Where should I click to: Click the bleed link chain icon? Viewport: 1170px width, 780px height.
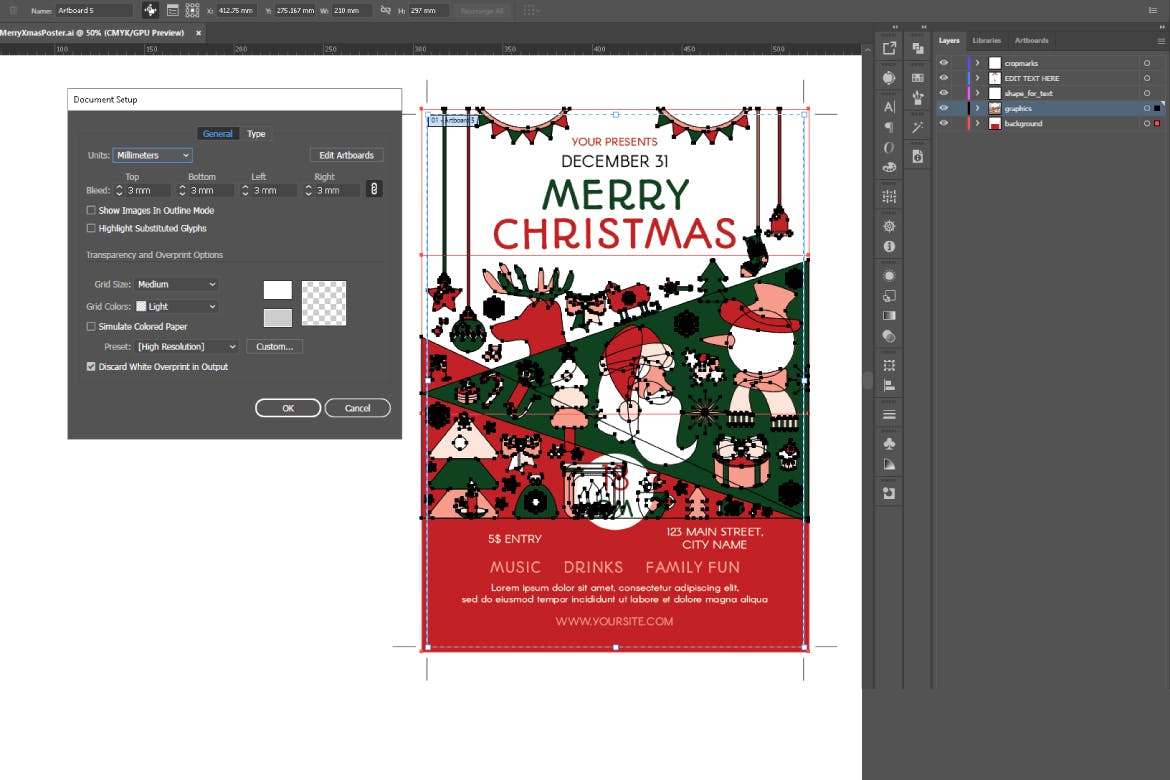[x=374, y=189]
